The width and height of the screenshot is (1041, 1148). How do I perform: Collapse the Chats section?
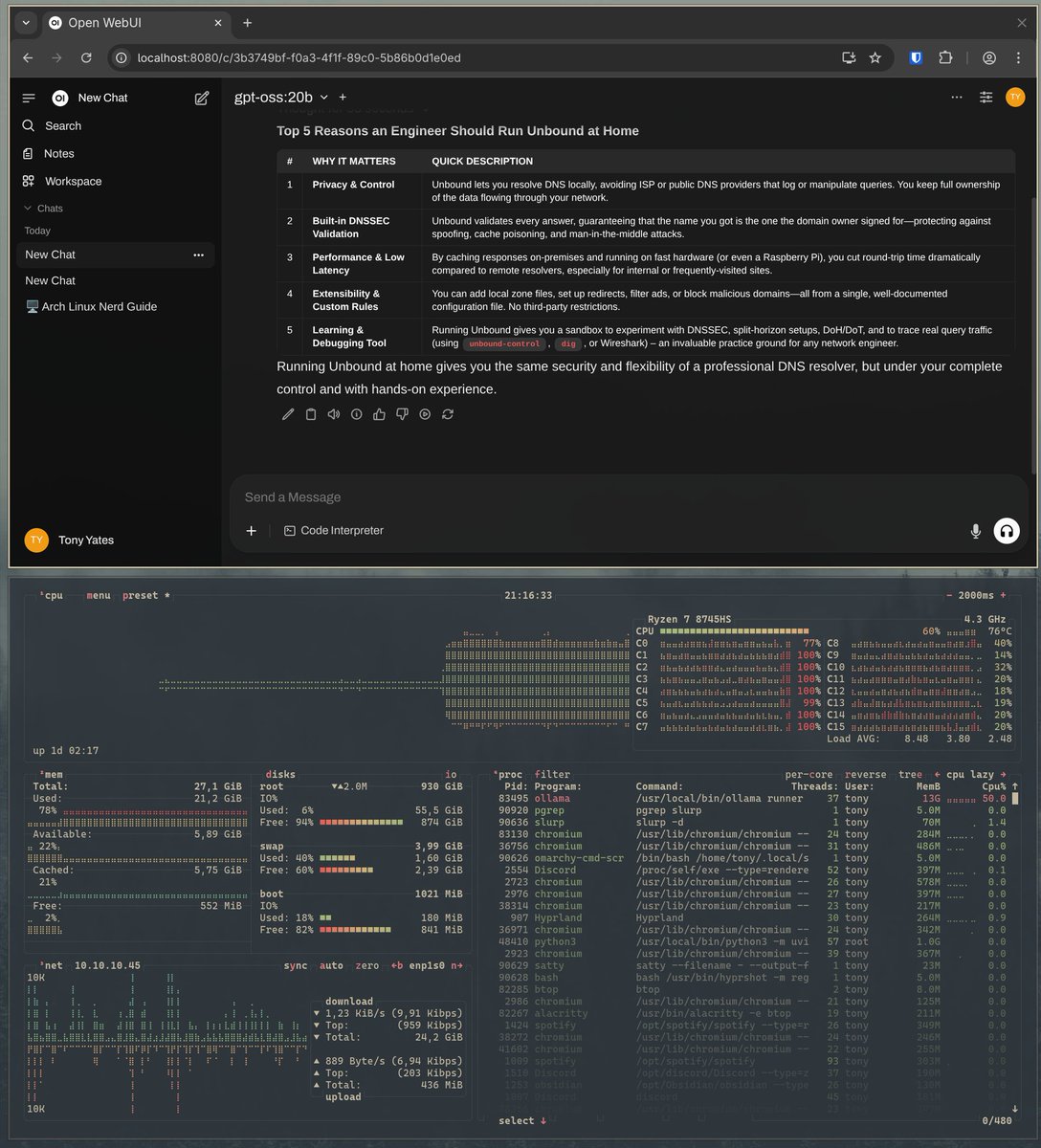point(43,209)
